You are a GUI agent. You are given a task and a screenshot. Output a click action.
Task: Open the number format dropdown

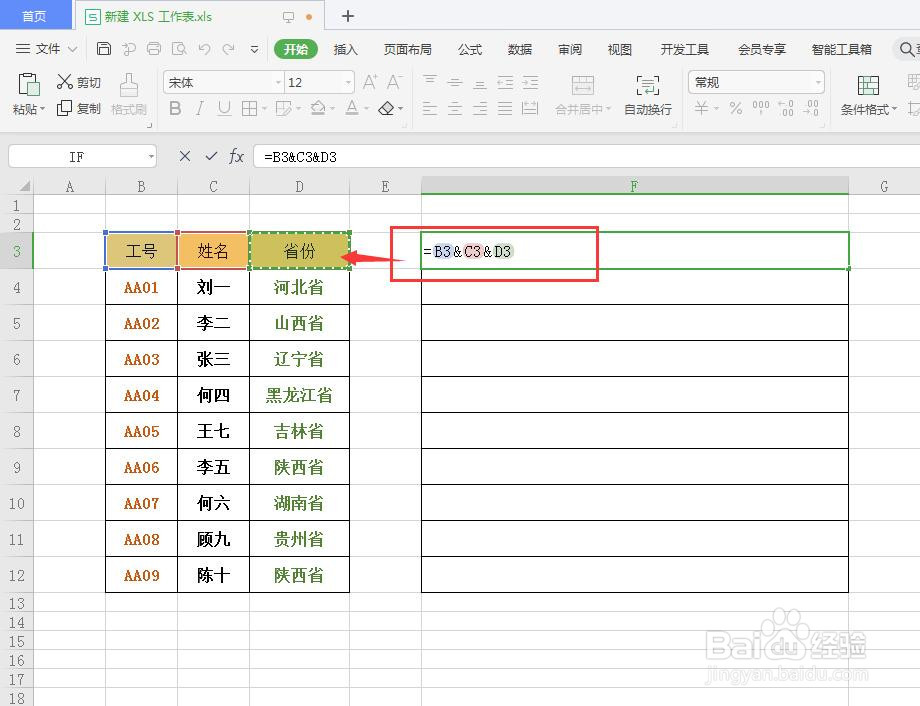tap(818, 83)
